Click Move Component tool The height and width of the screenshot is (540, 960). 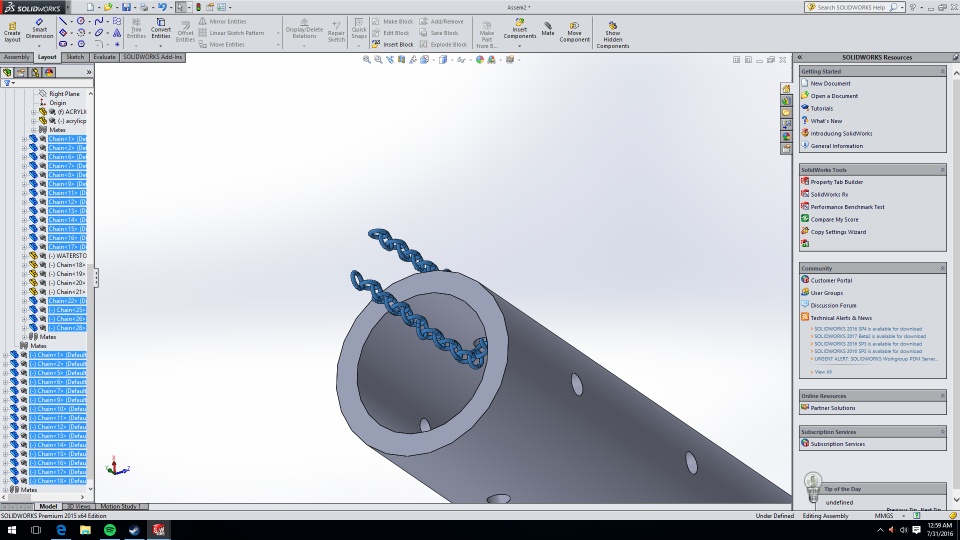point(574,32)
